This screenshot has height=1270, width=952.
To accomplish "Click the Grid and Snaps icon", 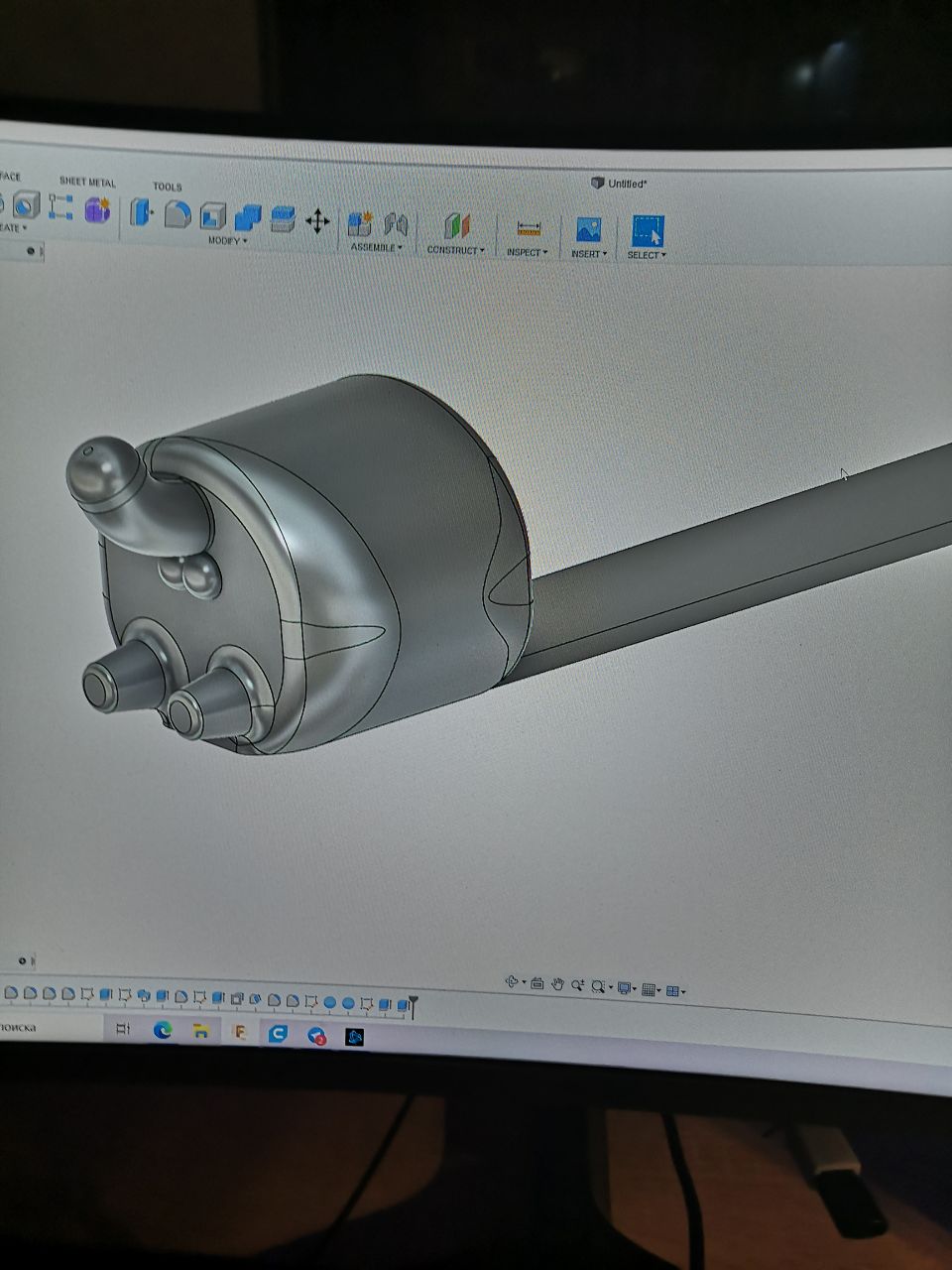I will (649, 989).
